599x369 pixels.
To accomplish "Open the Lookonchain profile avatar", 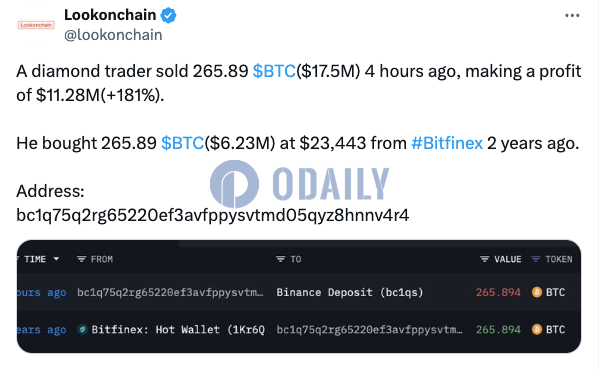I will point(36,25).
